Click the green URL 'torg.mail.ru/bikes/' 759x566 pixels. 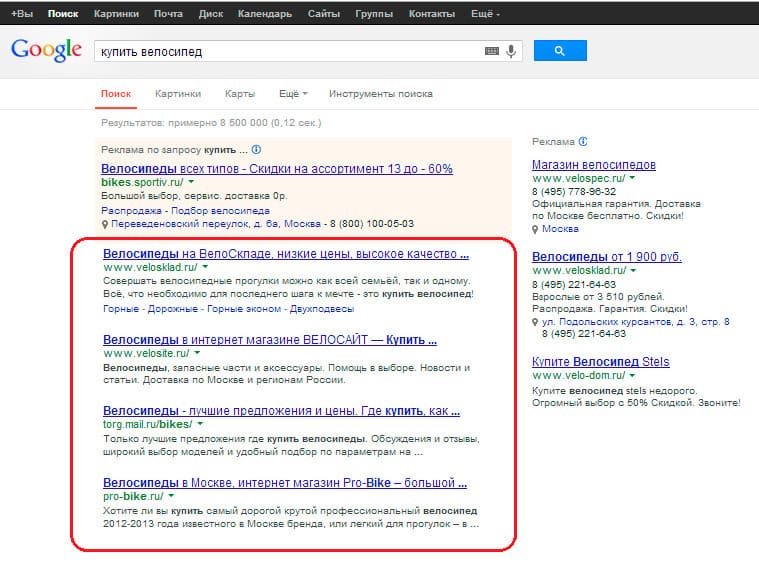point(148,425)
